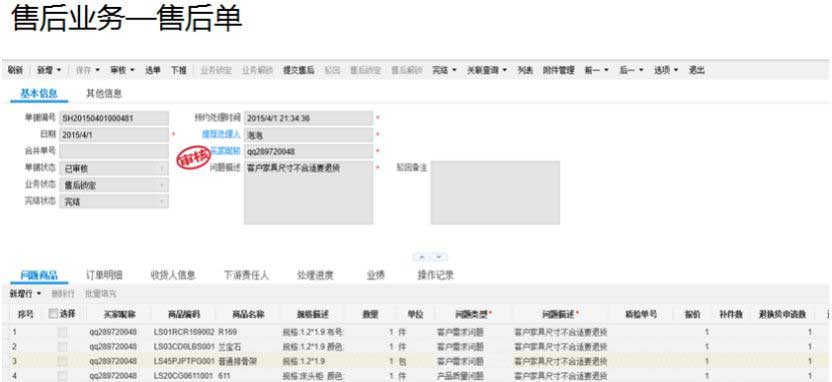This screenshot has height=382, width=832.
Task: Click the 补件数 column header
Action: (730, 314)
